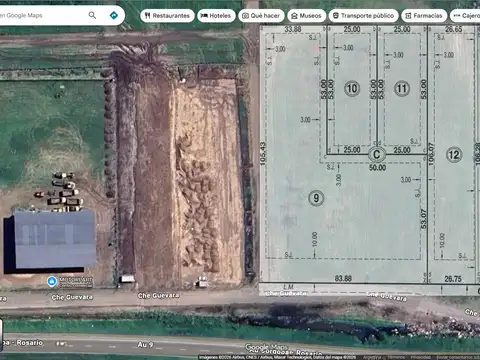The image size is (480, 360).
Task: Choose the Museos chip
Action: (307, 16)
